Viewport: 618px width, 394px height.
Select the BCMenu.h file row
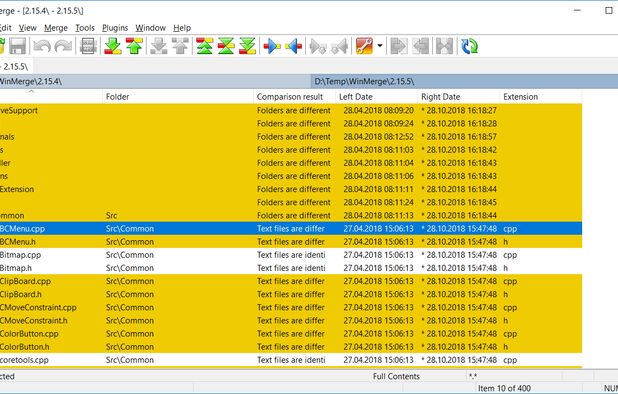tap(291, 242)
